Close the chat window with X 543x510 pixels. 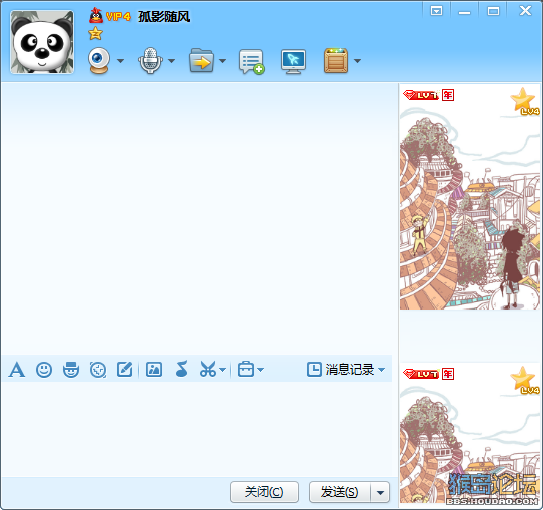[525, 11]
